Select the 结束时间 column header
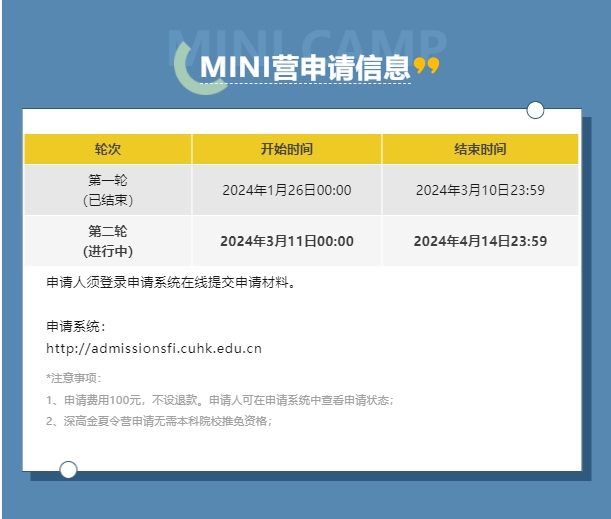 [480, 149]
